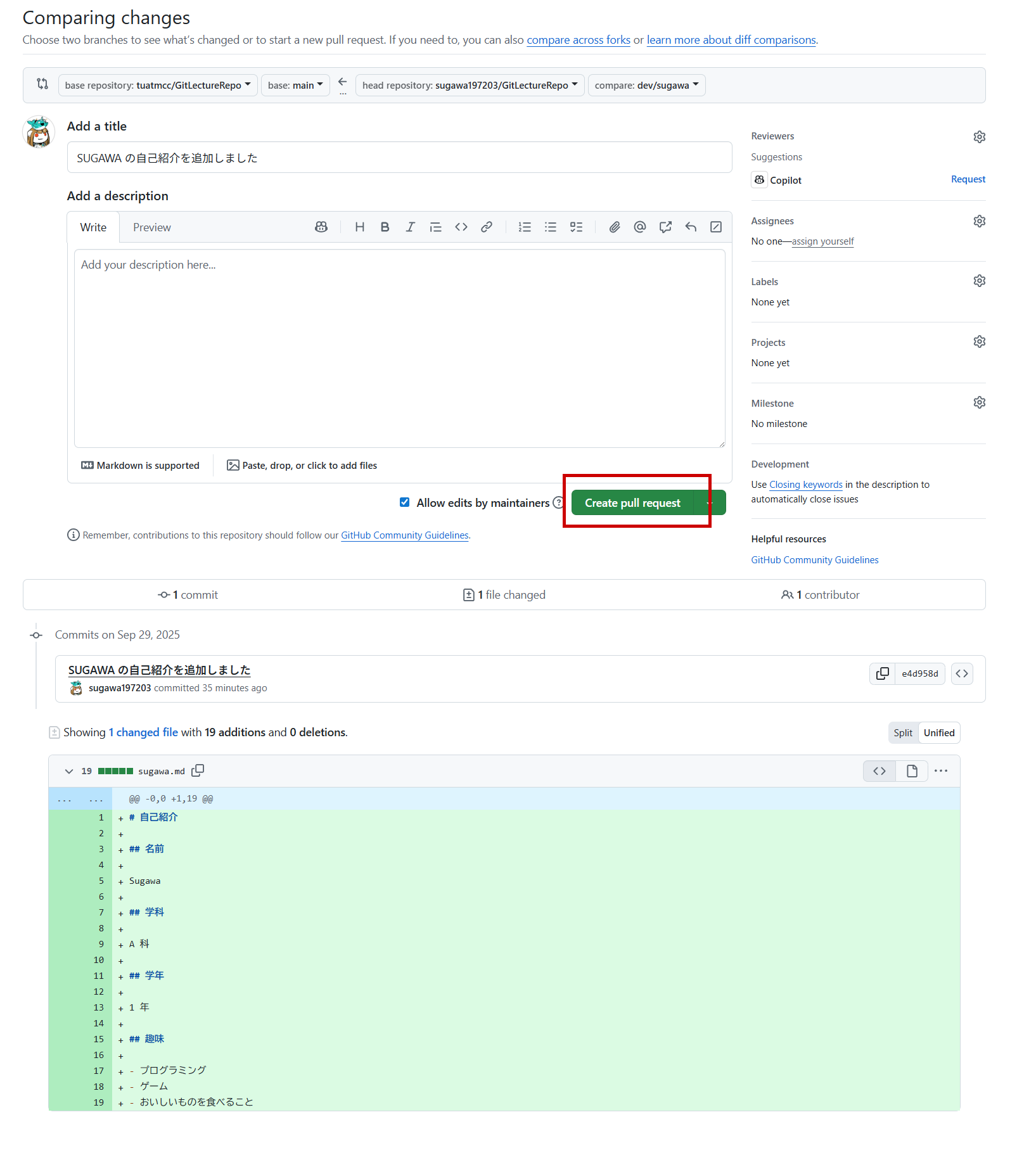Add a task list with toolbar icon
The image size is (1036, 1155).
[x=576, y=227]
